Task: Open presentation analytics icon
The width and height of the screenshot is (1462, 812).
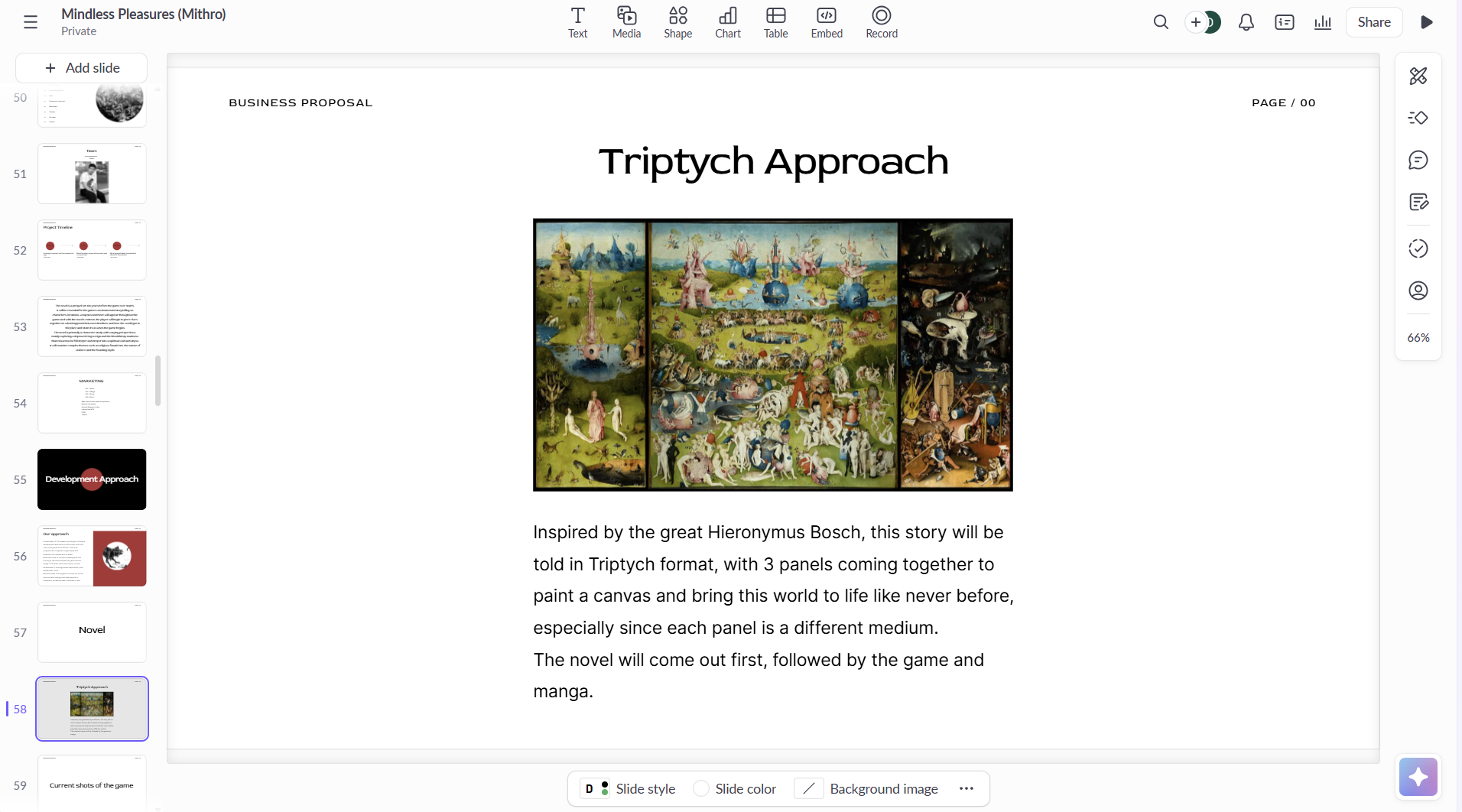Action: 1323,22
